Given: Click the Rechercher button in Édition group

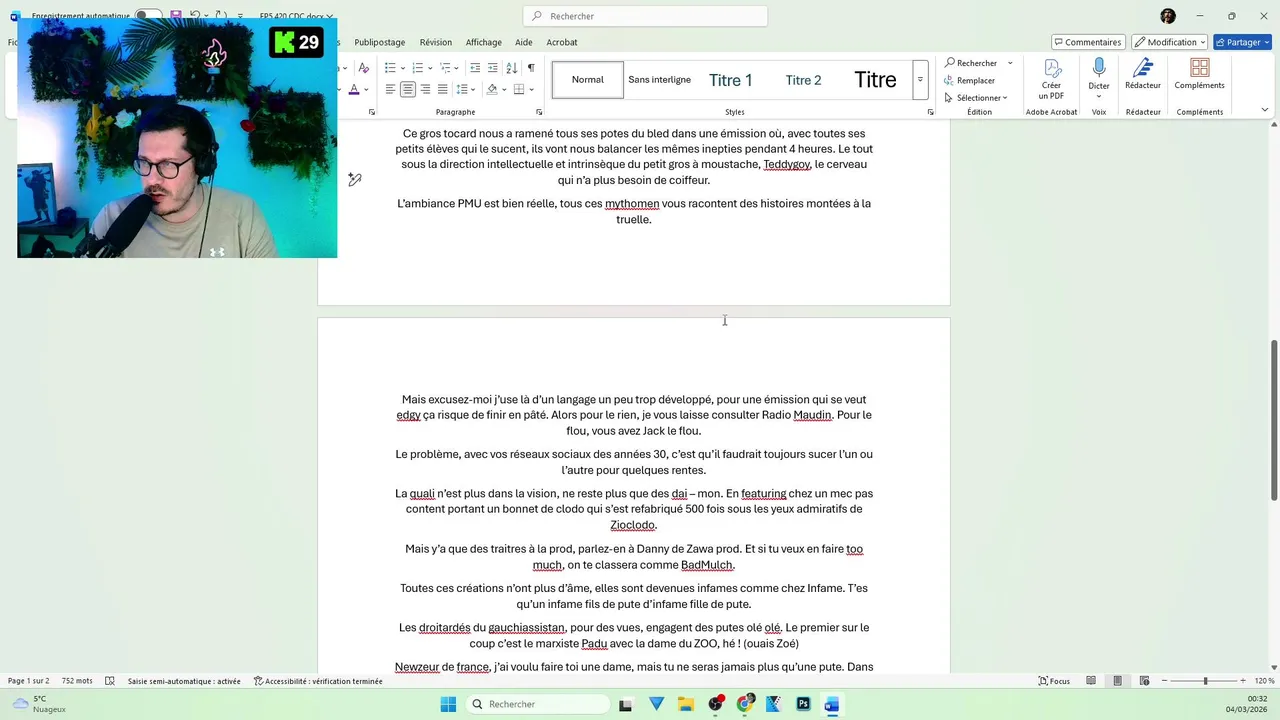Looking at the screenshot, I should 970,63.
